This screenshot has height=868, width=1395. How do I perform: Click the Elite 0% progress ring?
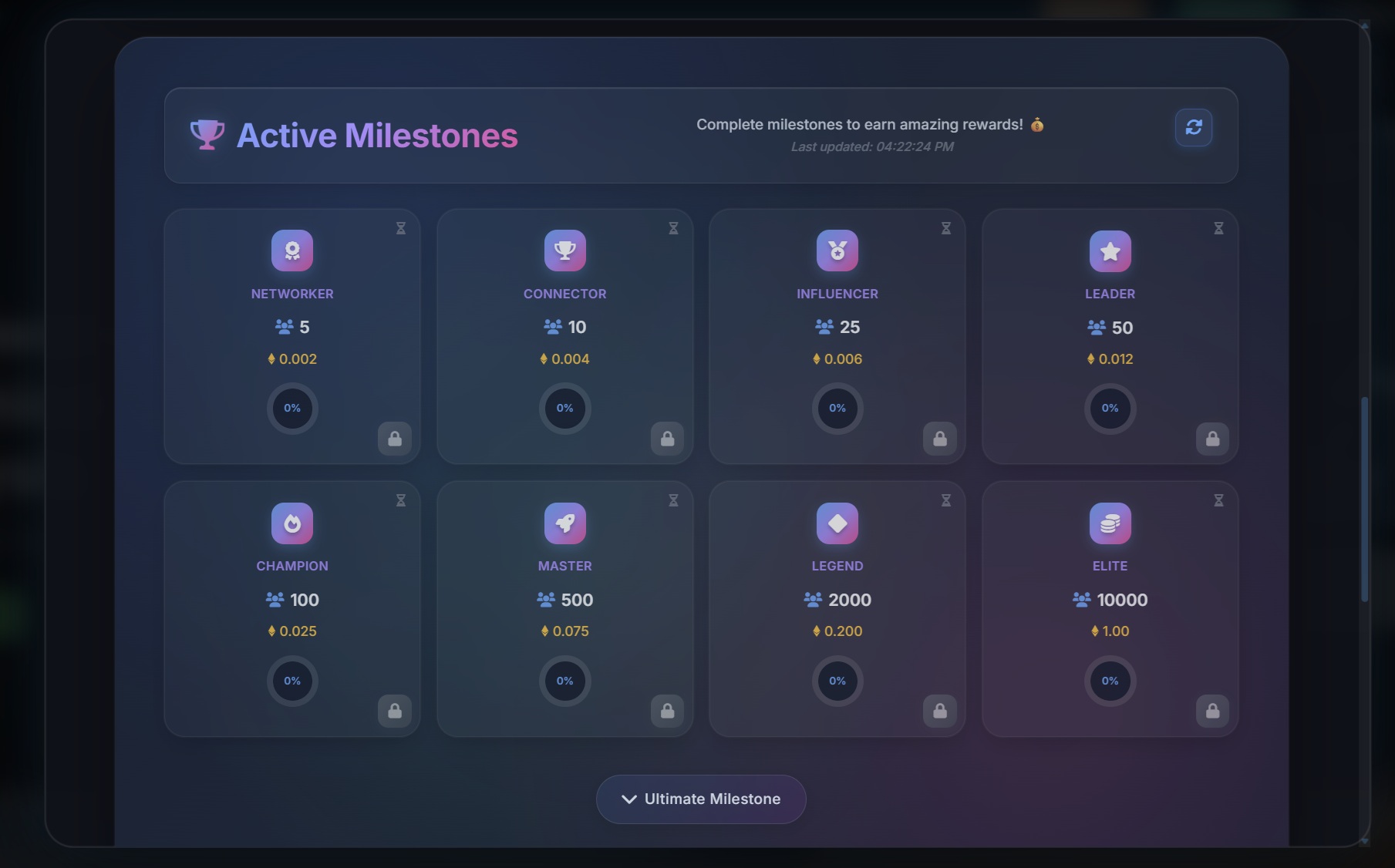click(x=1110, y=681)
